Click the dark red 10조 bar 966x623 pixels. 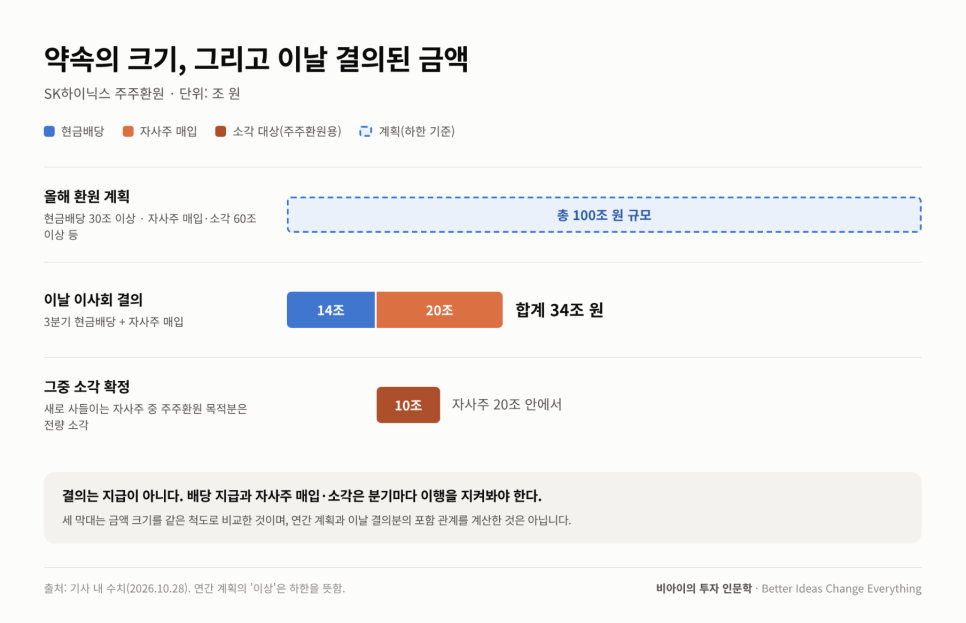408,405
